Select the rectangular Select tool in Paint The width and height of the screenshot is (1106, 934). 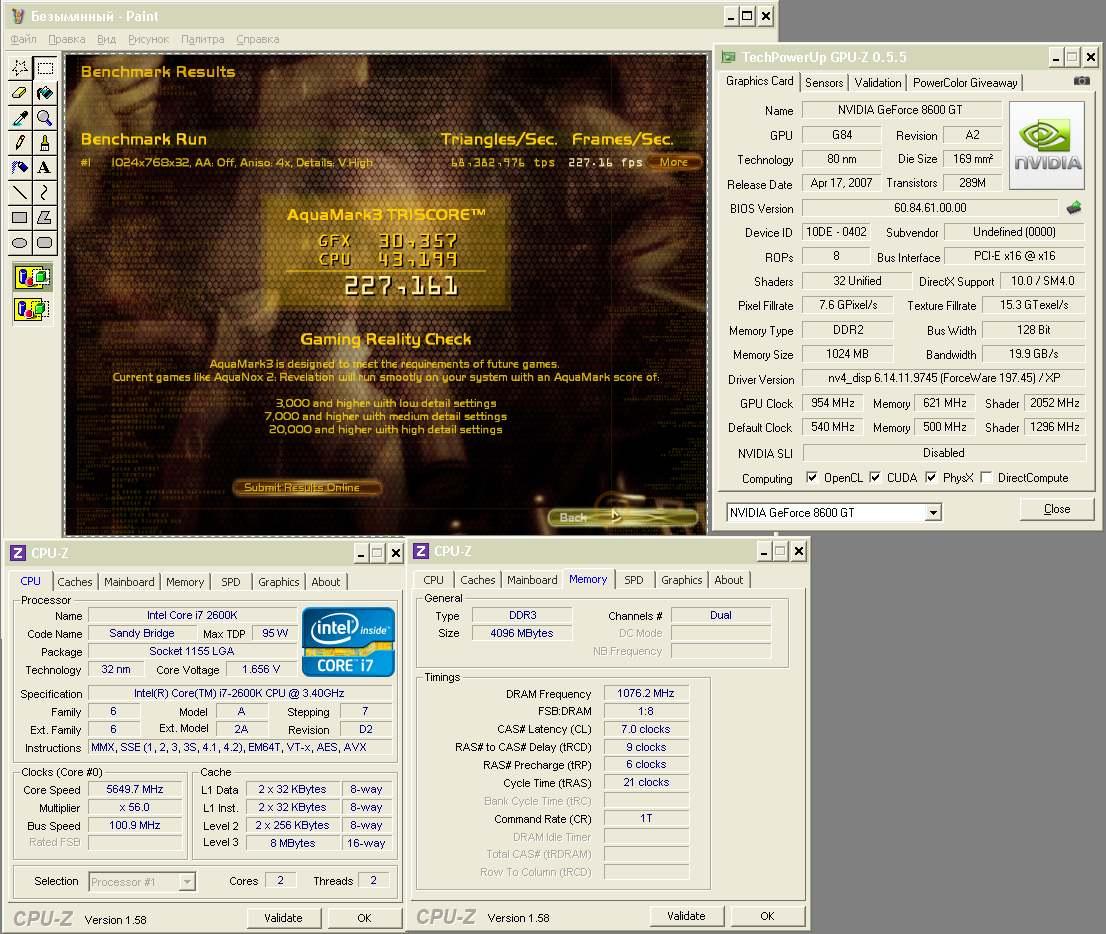(45, 68)
